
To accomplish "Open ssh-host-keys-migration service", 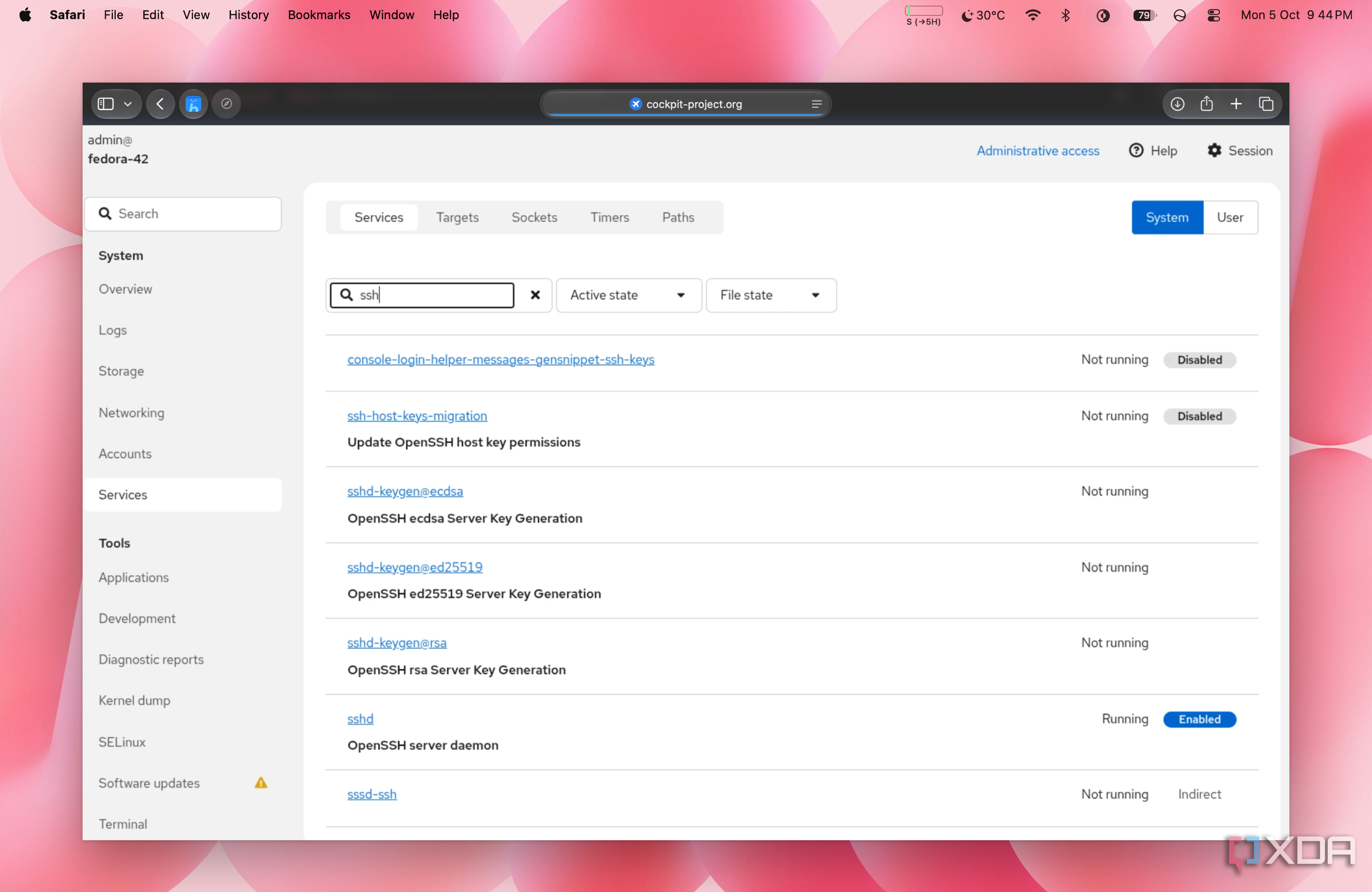I will coord(417,416).
